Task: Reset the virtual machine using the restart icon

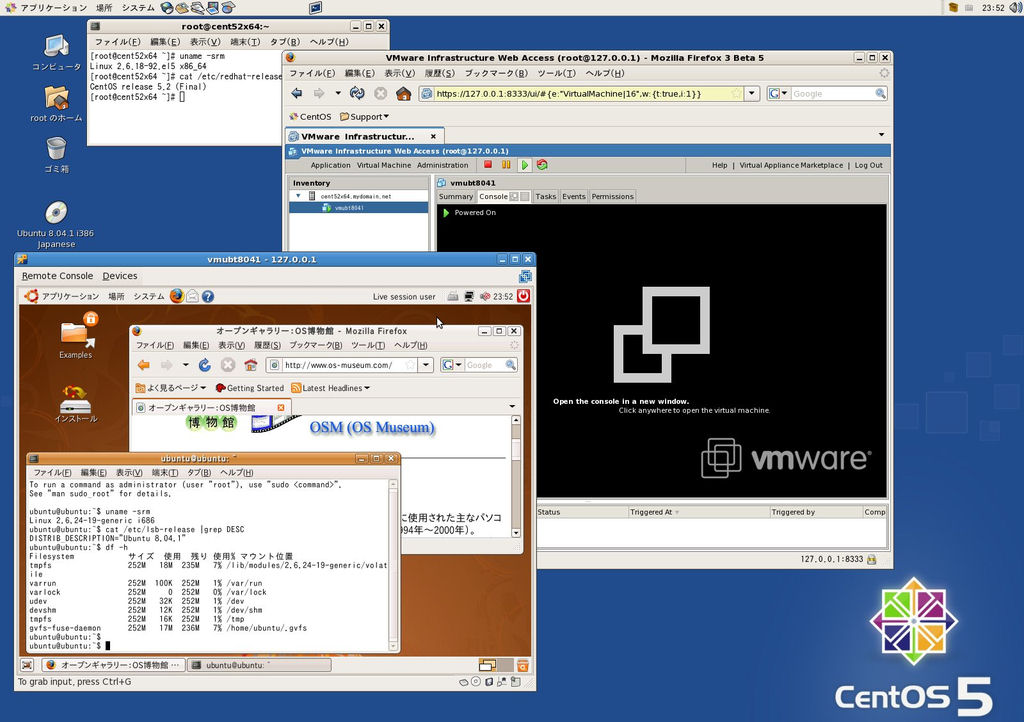Action: click(542, 165)
